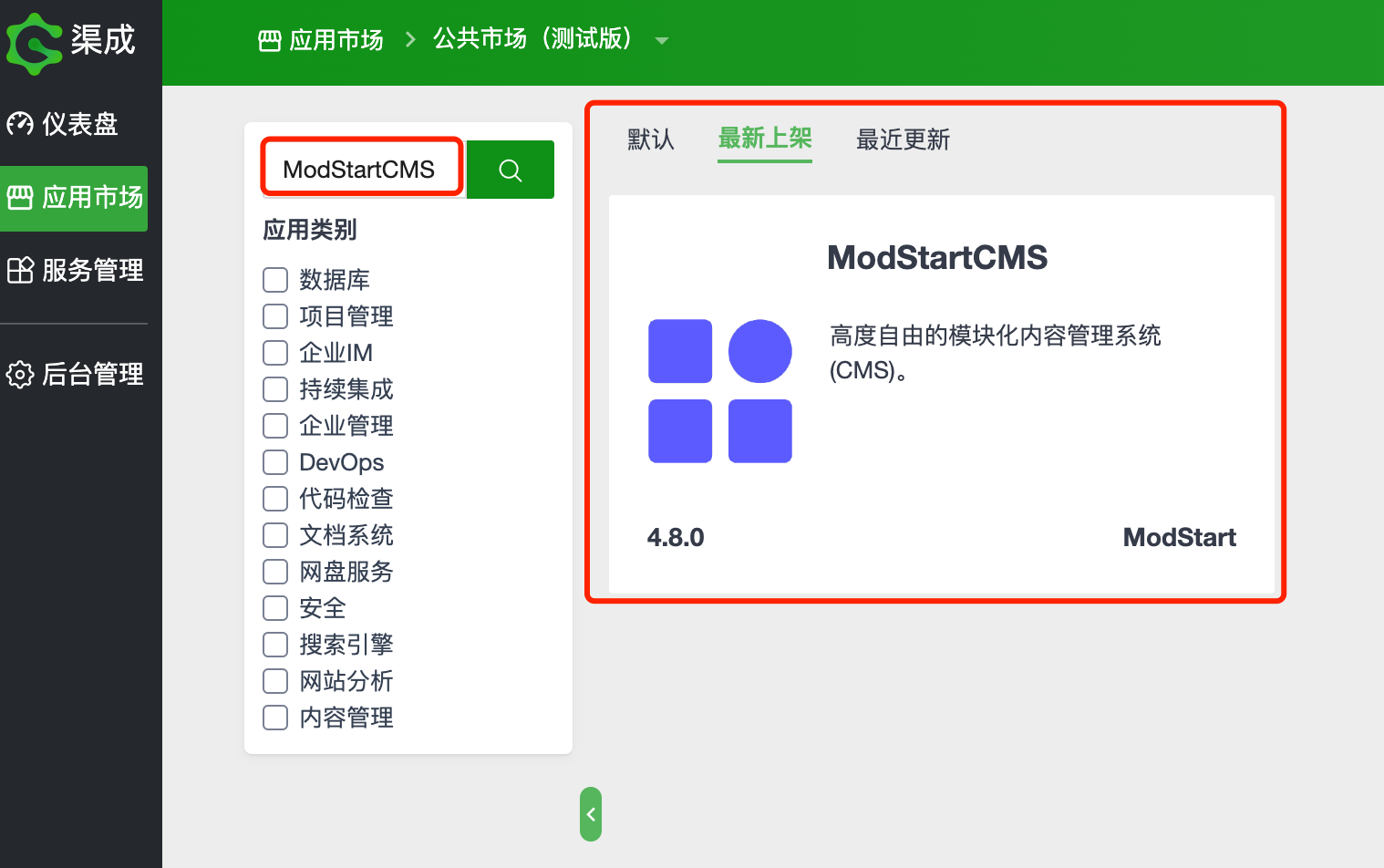Open backend management gear icon
Screen dimensions: 1384x868
pos(20,374)
